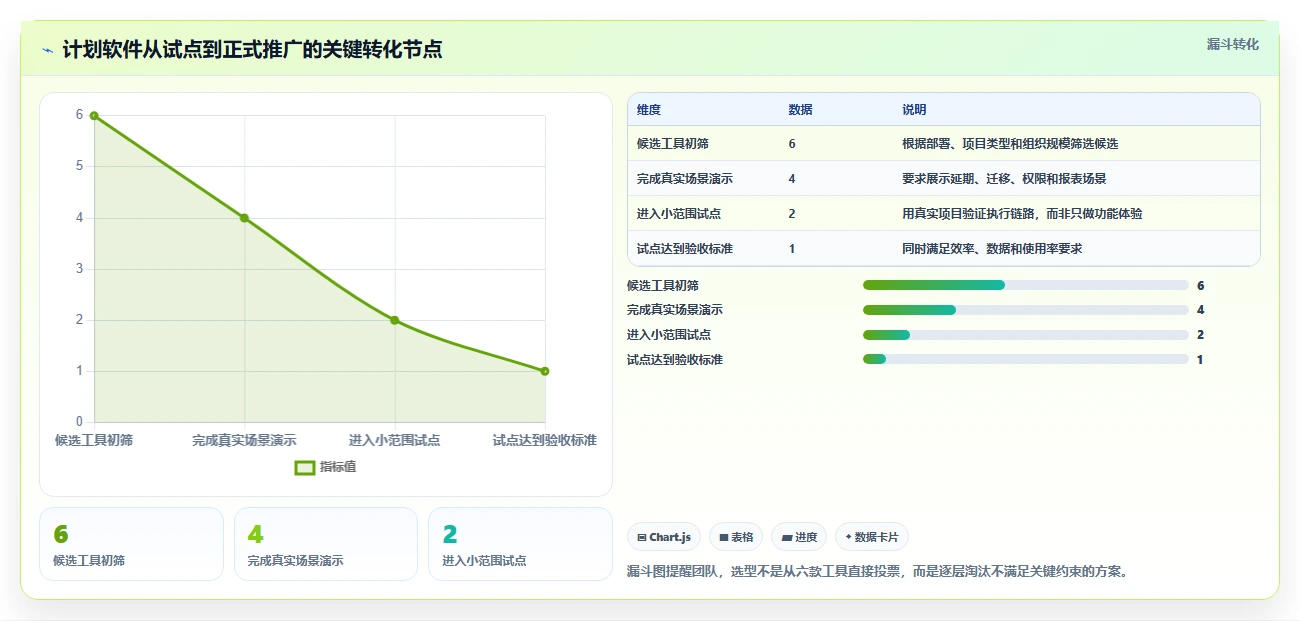Image resolution: width=1300 pixels, height=621 pixels.
Task: Open the 候选工具初筛 stat card with 6
Action: pyautogui.click(x=131, y=544)
